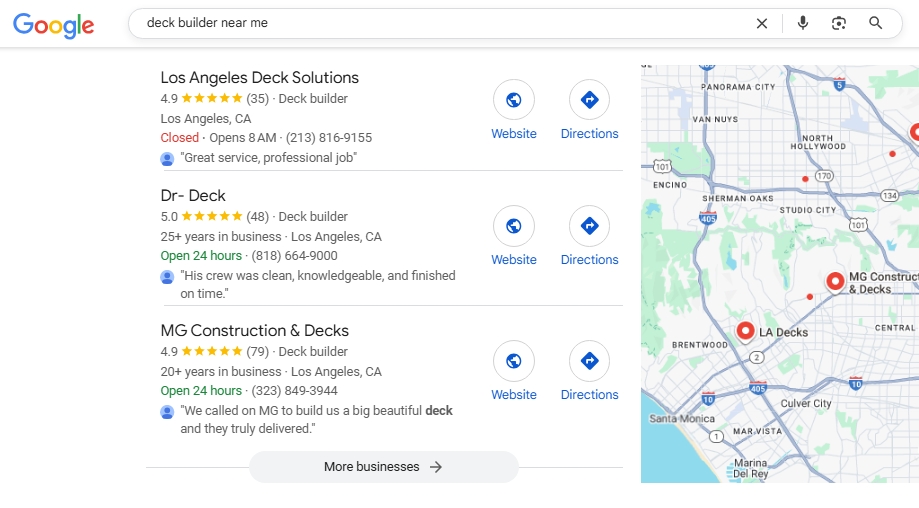Screen dimensions: 919x508
Task: Click the Dr- Deck star rating
Action: coord(211,217)
